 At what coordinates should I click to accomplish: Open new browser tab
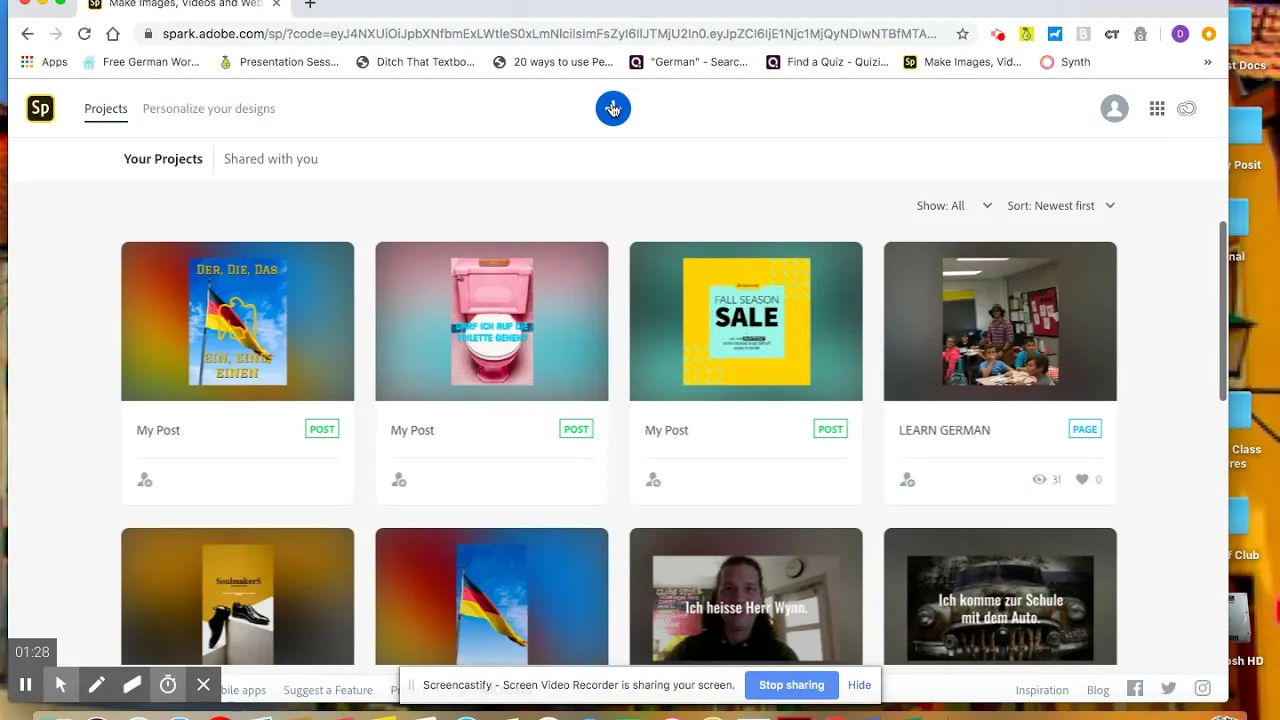tap(310, 5)
